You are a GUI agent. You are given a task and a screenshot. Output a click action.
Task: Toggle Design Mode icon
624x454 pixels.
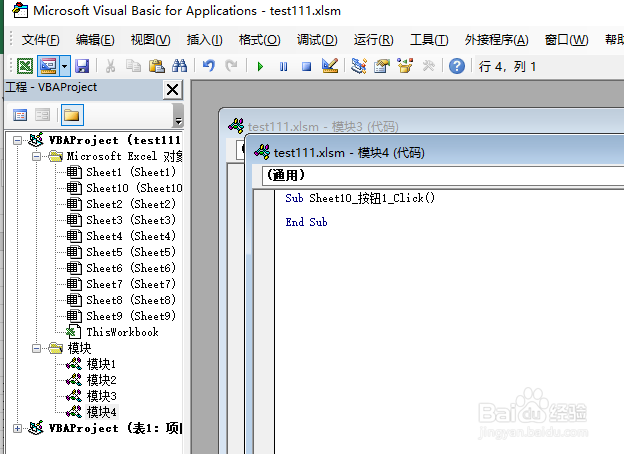pyautogui.click(x=330, y=66)
